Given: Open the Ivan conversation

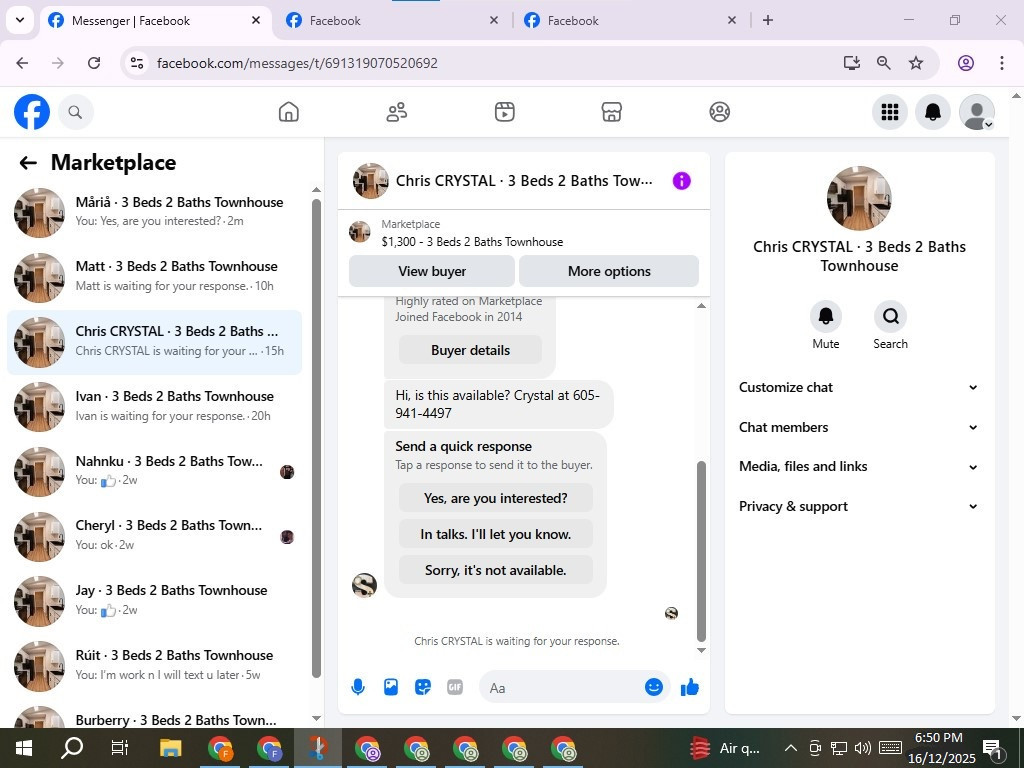Looking at the screenshot, I should [155, 406].
